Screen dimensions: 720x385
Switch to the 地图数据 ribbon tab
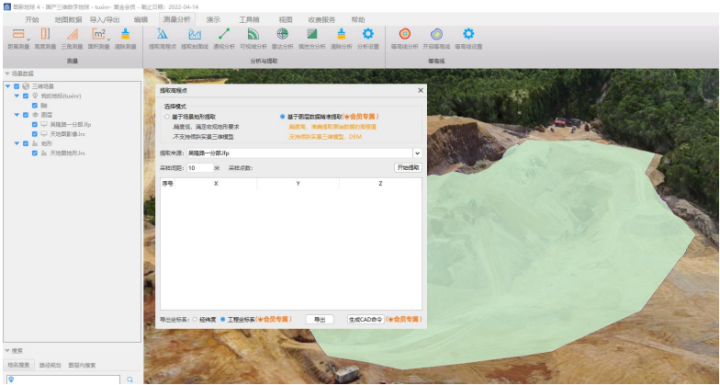[x=68, y=20]
